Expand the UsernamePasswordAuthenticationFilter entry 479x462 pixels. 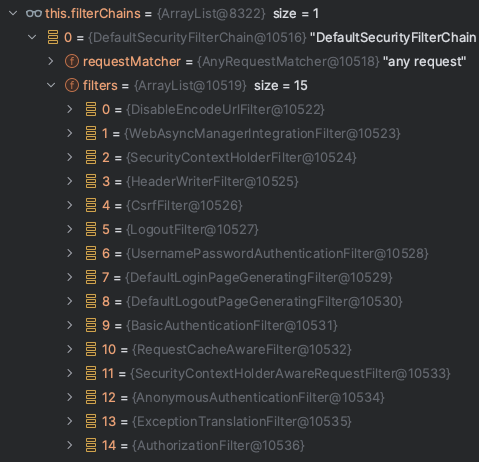[70, 253]
